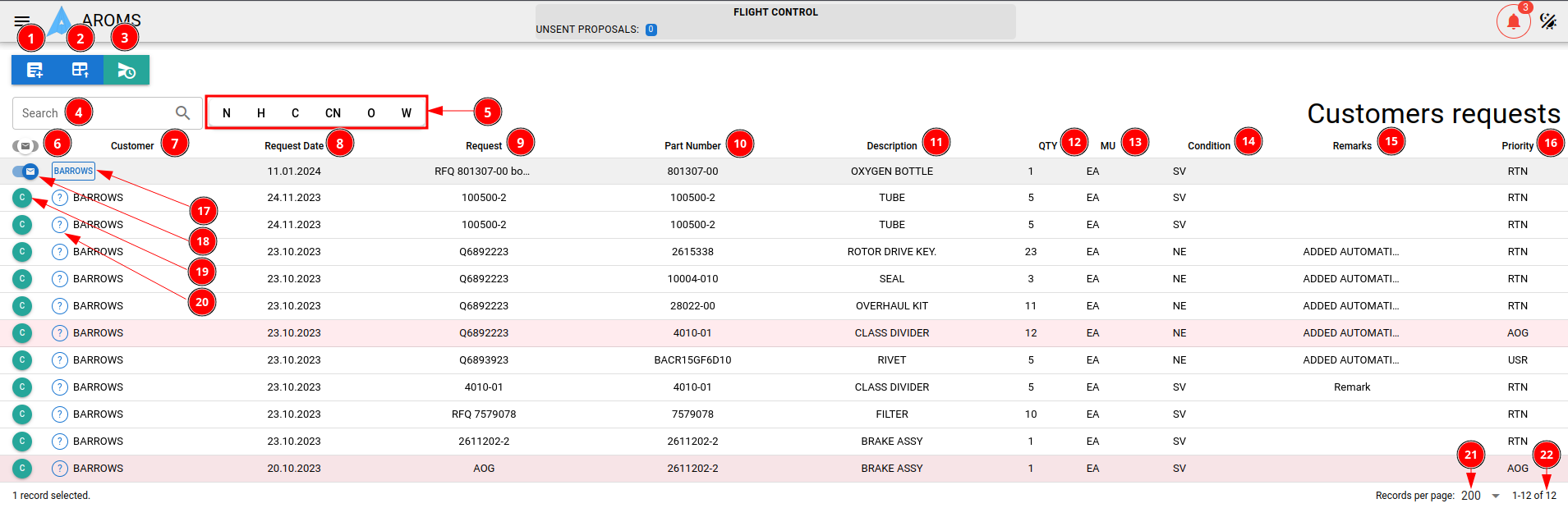Turn off mail toggle in OXYGEN BOTTLE row
This screenshot has height=508, width=1568.
[25, 172]
